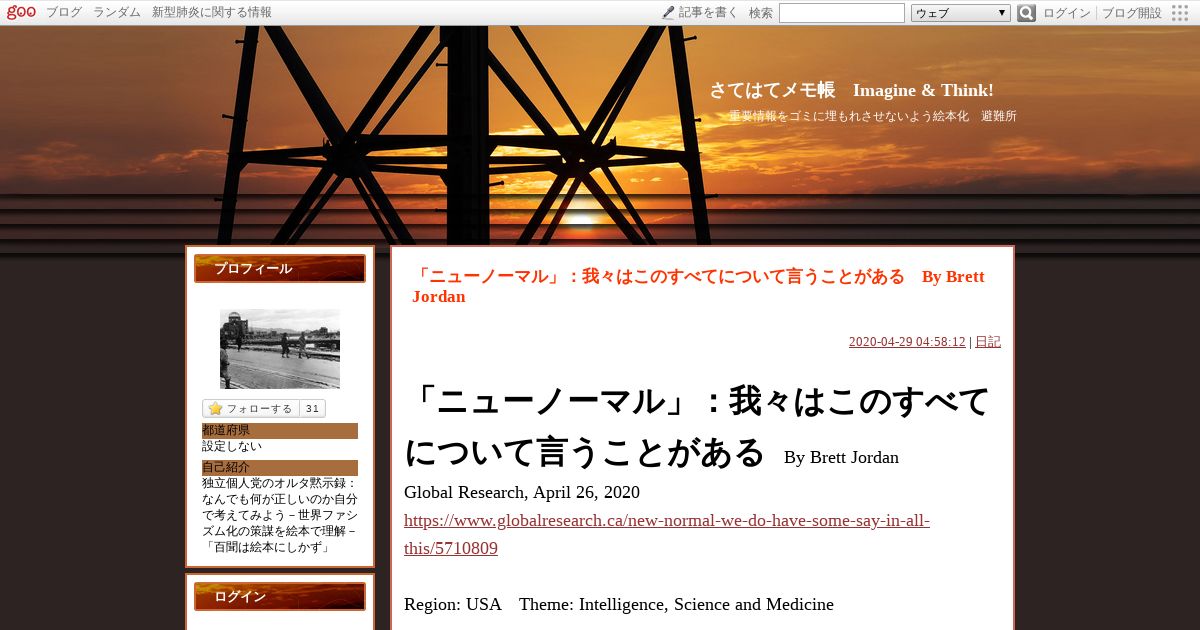1200x630 pixels.
Task: Open the ウェブ search scope dropdown
Action: (961, 13)
